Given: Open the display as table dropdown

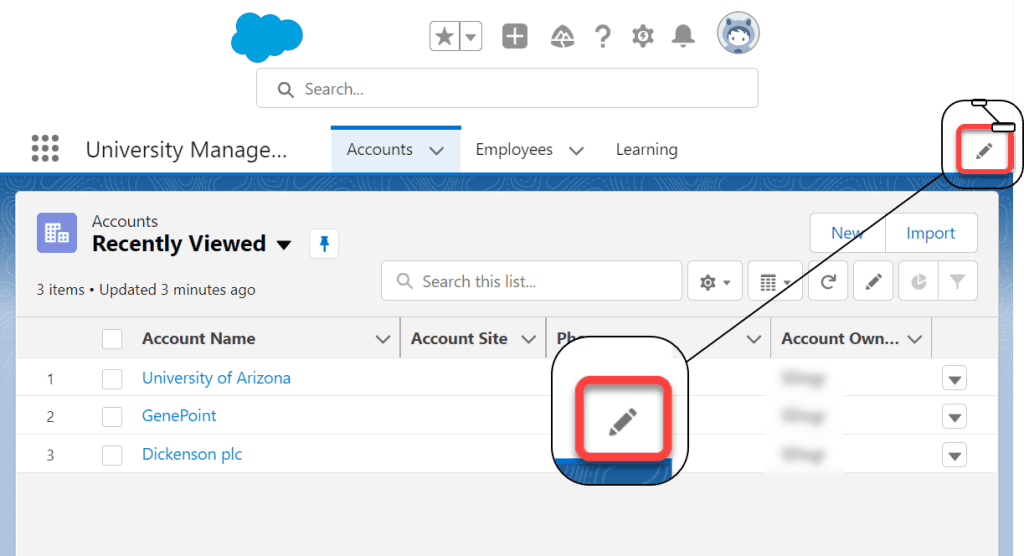Looking at the screenshot, I should (x=775, y=282).
